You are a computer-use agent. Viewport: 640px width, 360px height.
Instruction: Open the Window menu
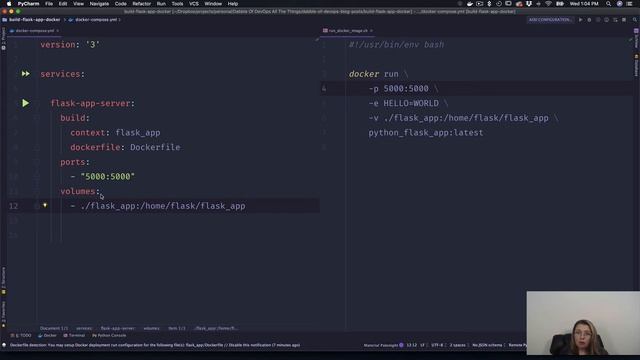pyautogui.click(x=213, y=4)
